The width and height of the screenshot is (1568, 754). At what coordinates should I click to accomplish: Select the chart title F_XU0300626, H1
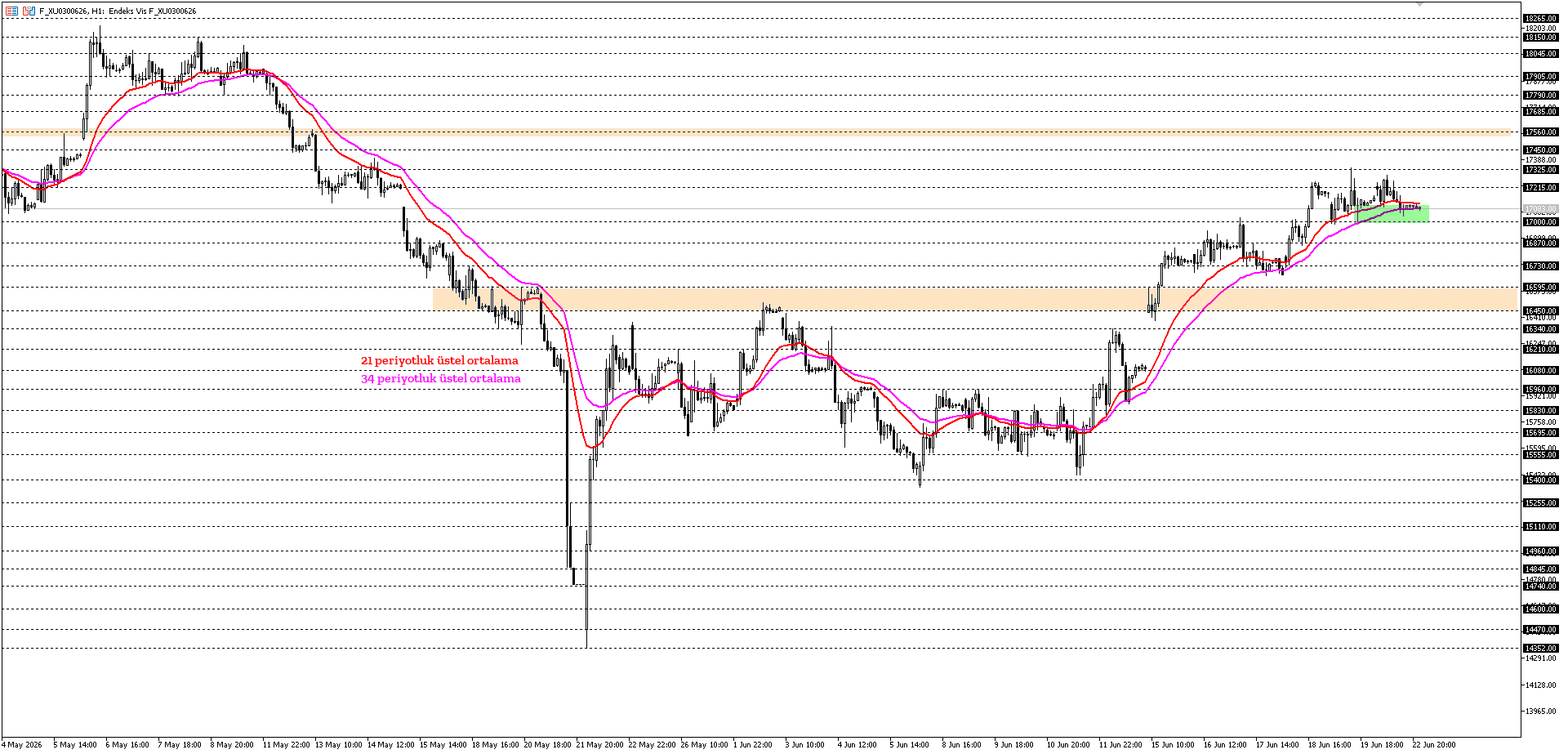click(x=72, y=11)
